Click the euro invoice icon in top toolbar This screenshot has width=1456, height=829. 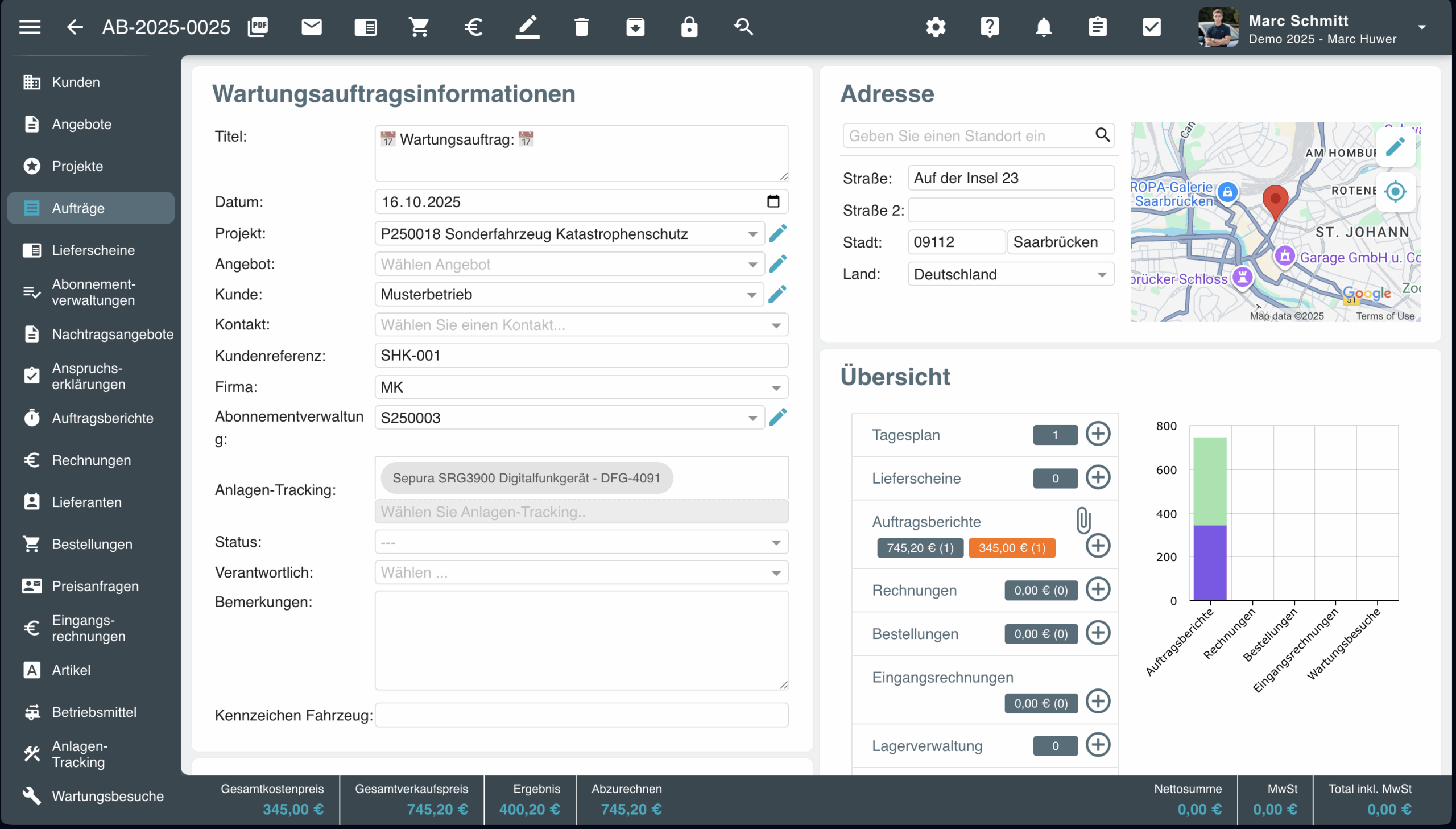tap(473, 27)
